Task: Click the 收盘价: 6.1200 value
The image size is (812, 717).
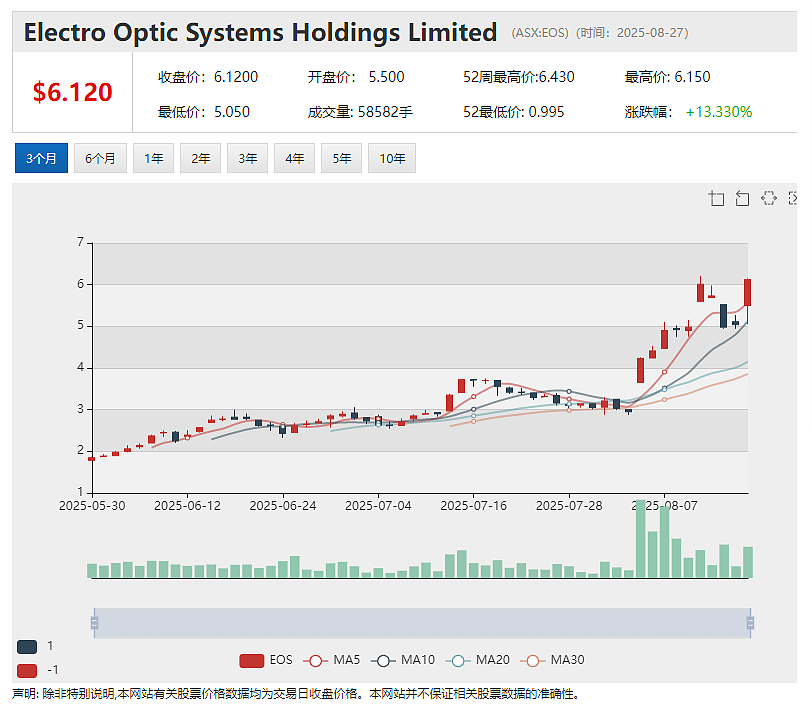Action: pos(208,77)
